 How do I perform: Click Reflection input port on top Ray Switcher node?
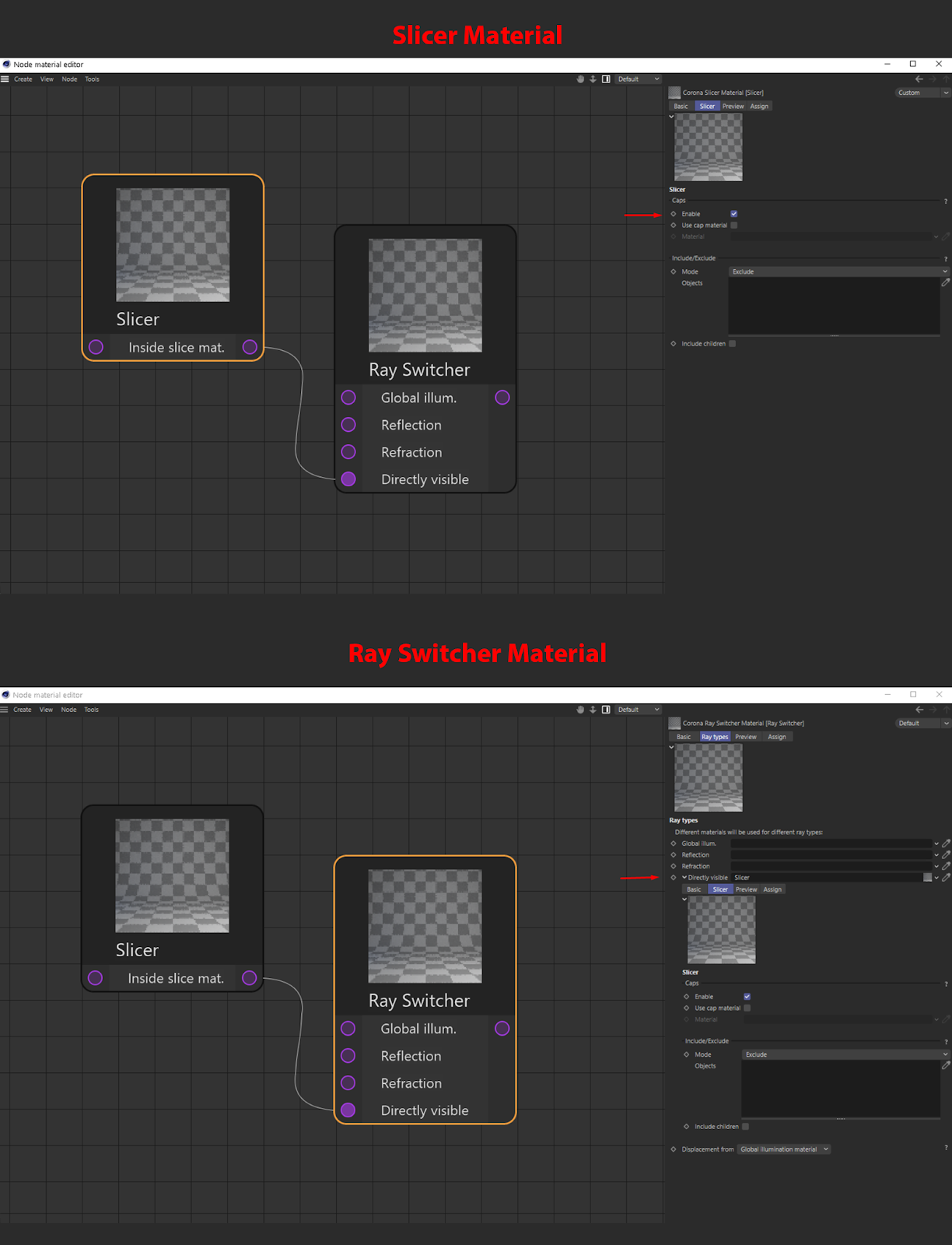[348, 425]
